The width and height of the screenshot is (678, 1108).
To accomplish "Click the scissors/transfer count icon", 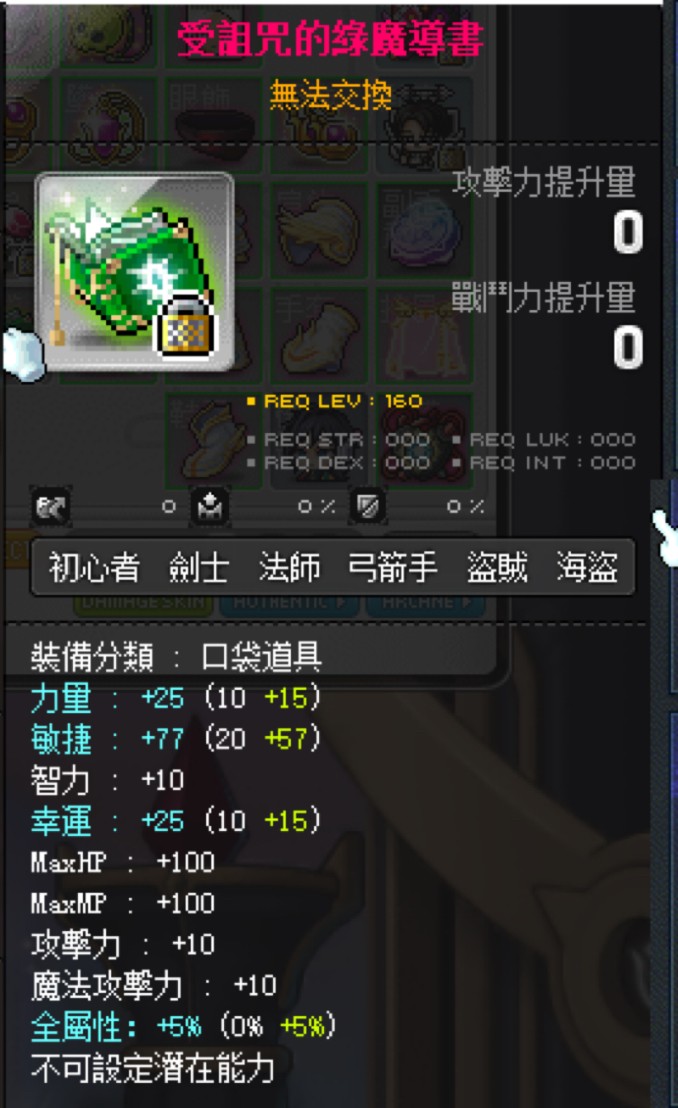I will tap(51, 507).
